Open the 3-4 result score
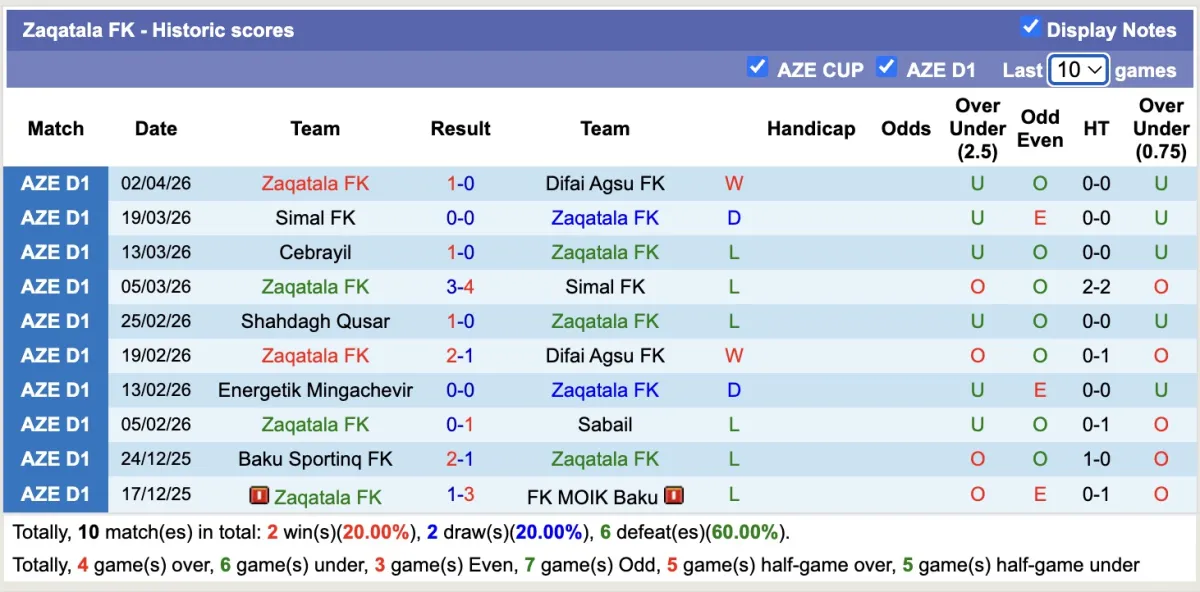 (x=460, y=287)
